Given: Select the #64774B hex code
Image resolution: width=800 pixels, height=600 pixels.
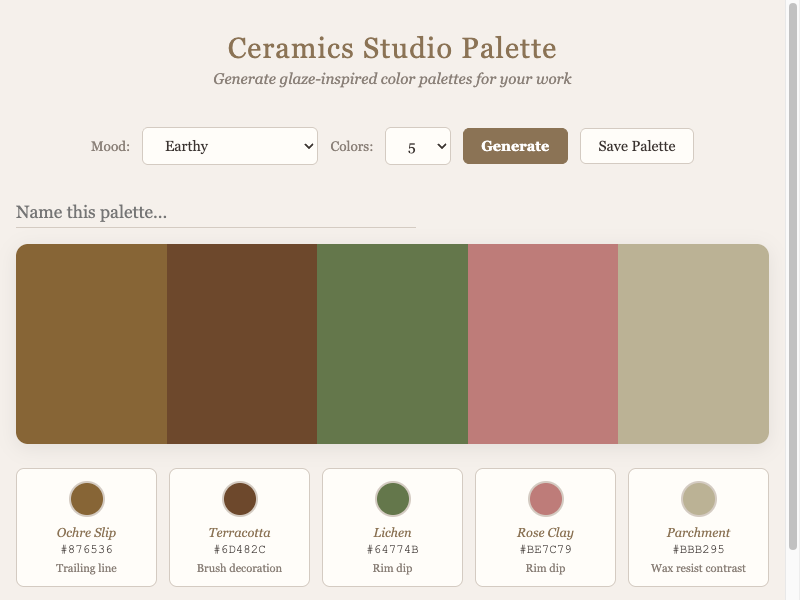Looking at the screenshot, I should click(393, 550).
